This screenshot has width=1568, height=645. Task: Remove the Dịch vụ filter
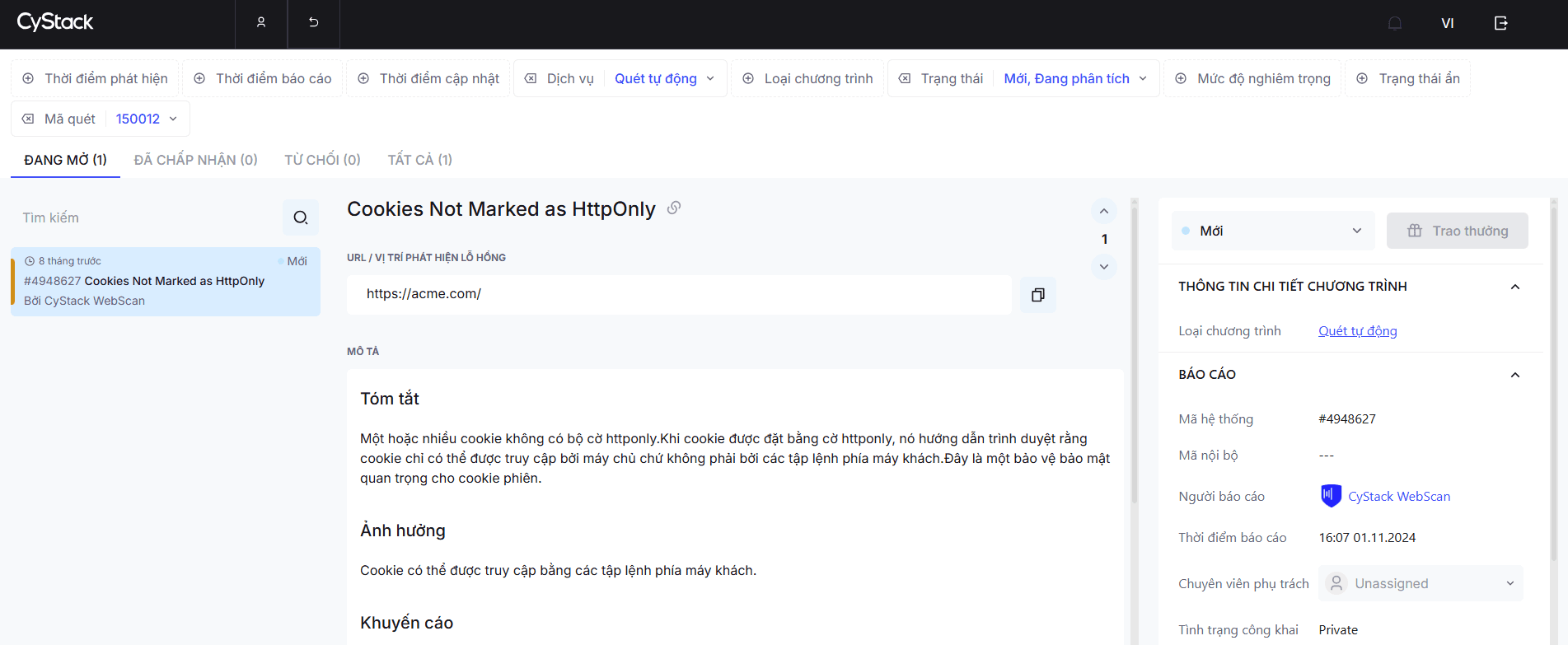[x=531, y=78]
